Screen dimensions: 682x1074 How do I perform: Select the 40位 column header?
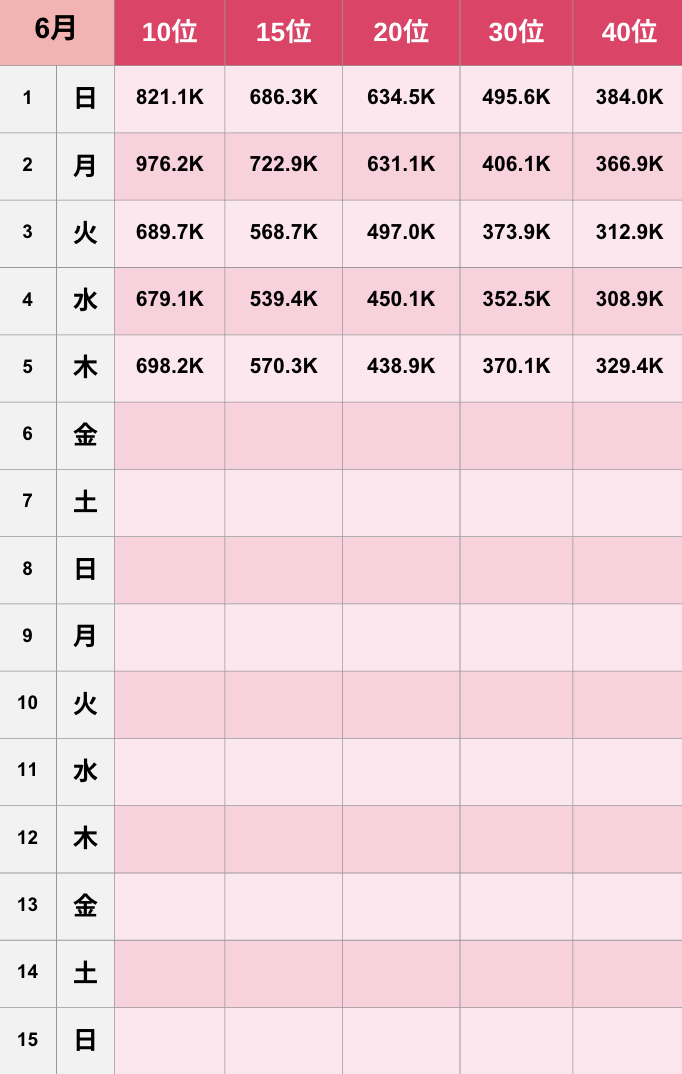pos(628,32)
